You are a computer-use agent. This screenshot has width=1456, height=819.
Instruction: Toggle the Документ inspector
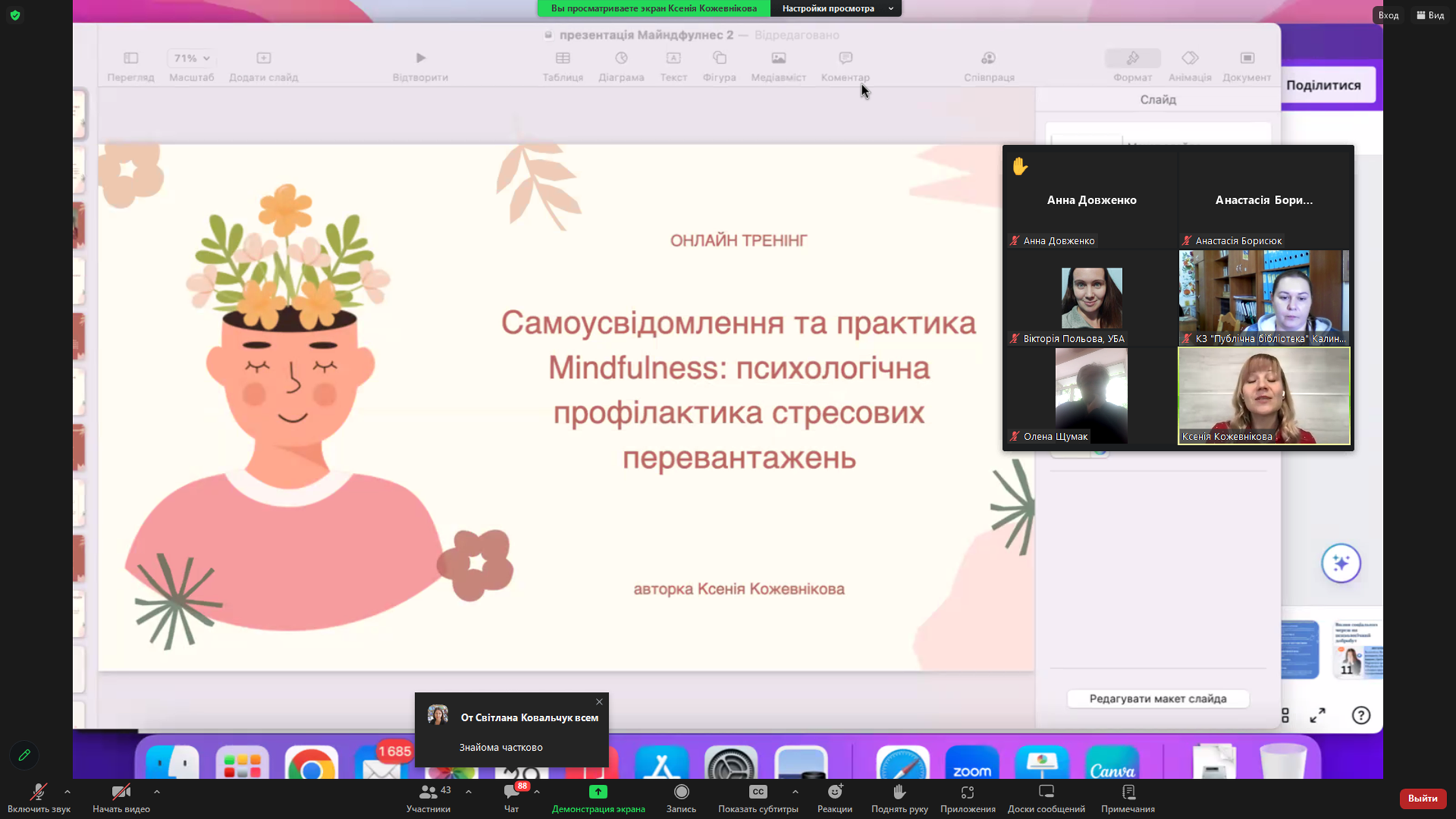click(x=1246, y=66)
